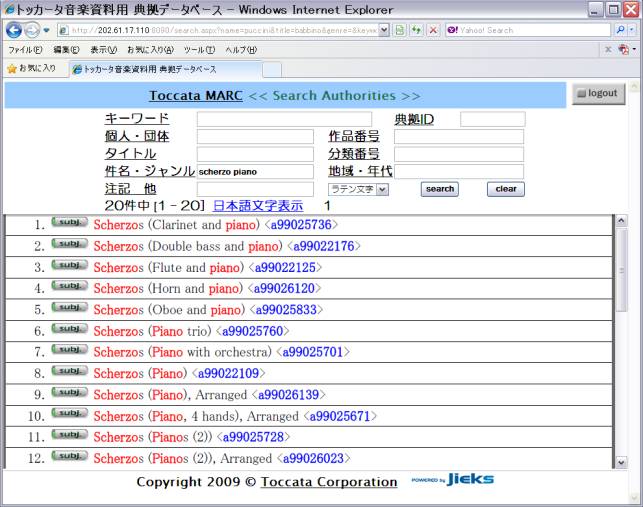Viewport: 643px width, 507px height.
Task: Open authority ID a99026120 link
Action: [284, 288]
